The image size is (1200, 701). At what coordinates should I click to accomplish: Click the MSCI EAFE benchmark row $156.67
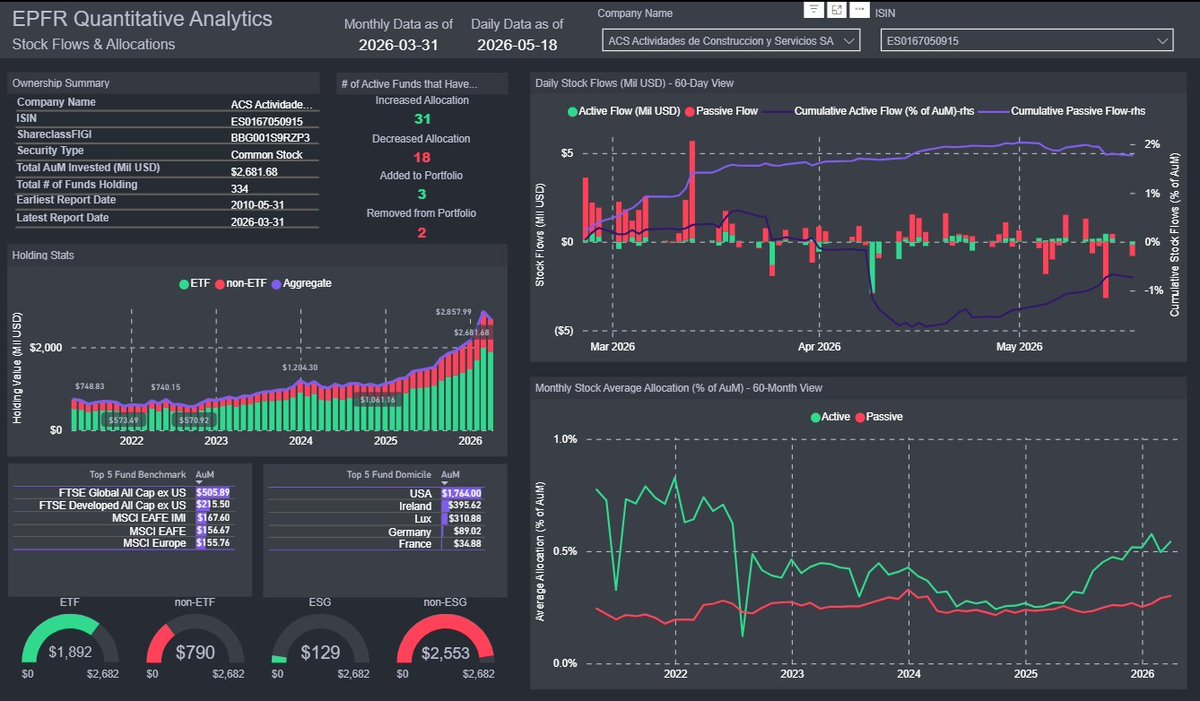(x=122, y=530)
